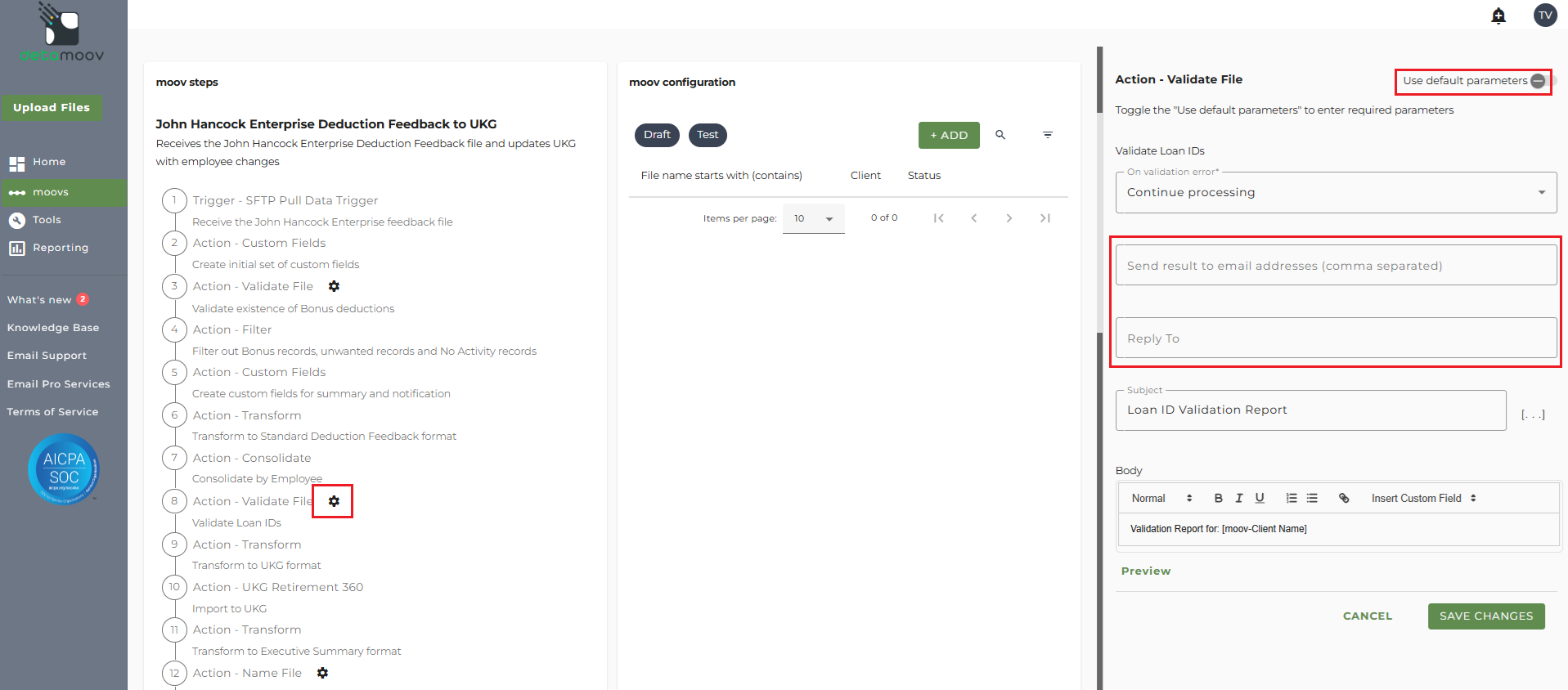1568x690 pixels.
Task: Open the Items per page dropdown
Action: tap(814, 218)
